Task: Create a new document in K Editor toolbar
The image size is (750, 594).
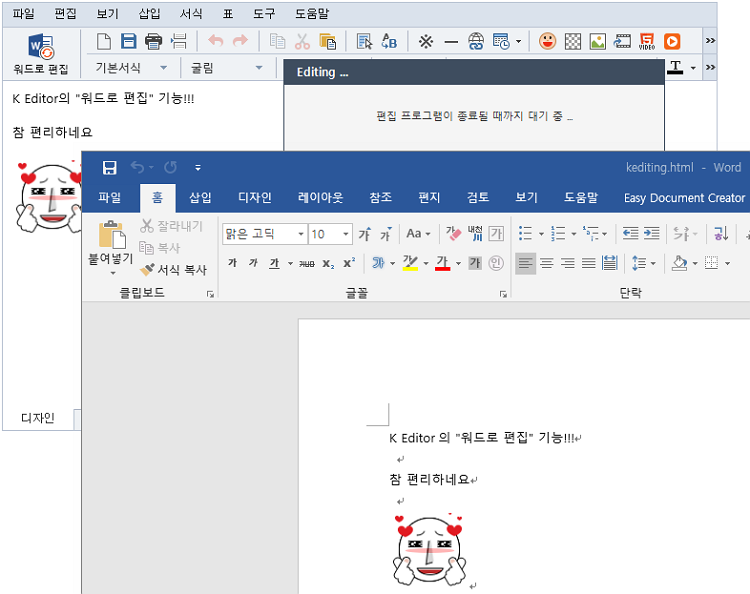Action: click(x=104, y=41)
